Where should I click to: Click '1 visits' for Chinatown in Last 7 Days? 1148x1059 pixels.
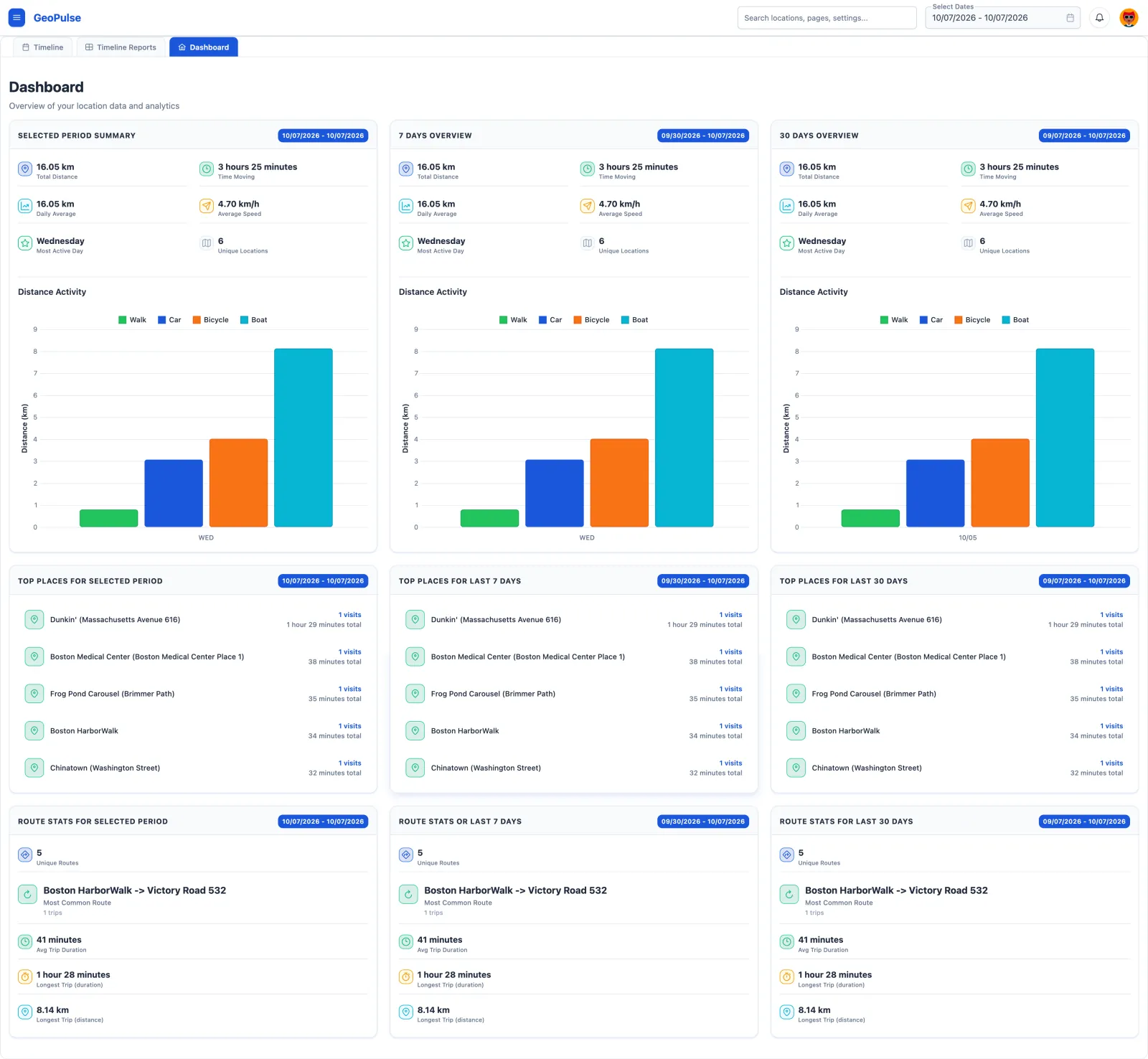(731, 763)
